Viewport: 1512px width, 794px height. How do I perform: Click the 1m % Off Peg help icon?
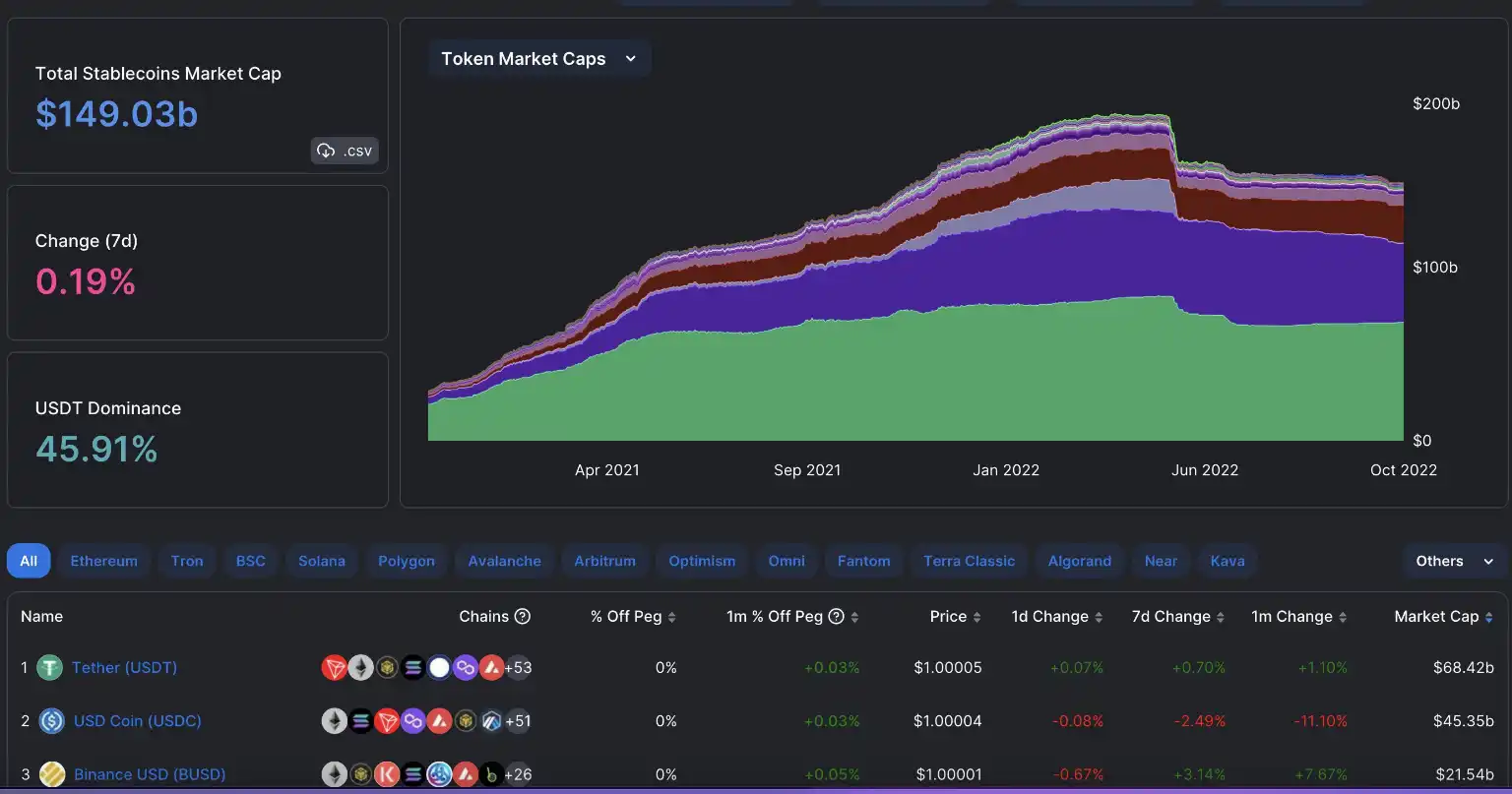click(836, 616)
